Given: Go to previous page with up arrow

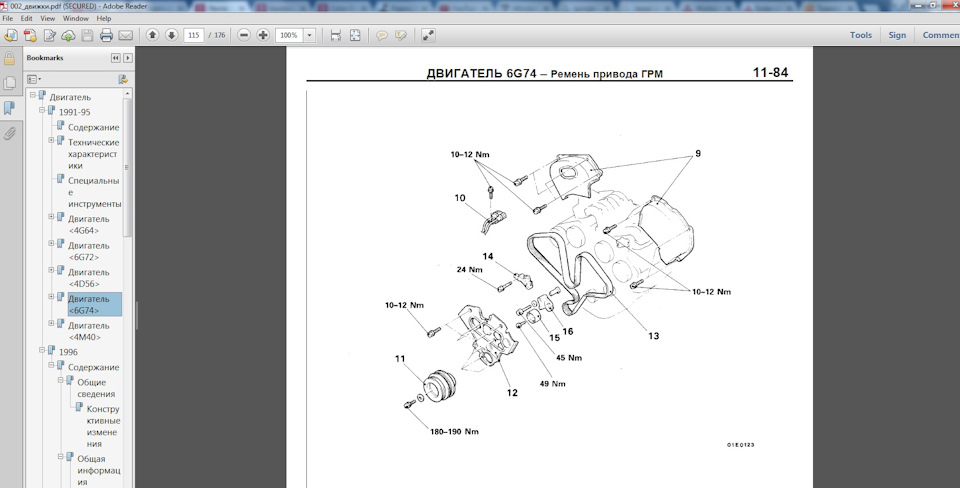Looking at the screenshot, I should (x=152, y=35).
